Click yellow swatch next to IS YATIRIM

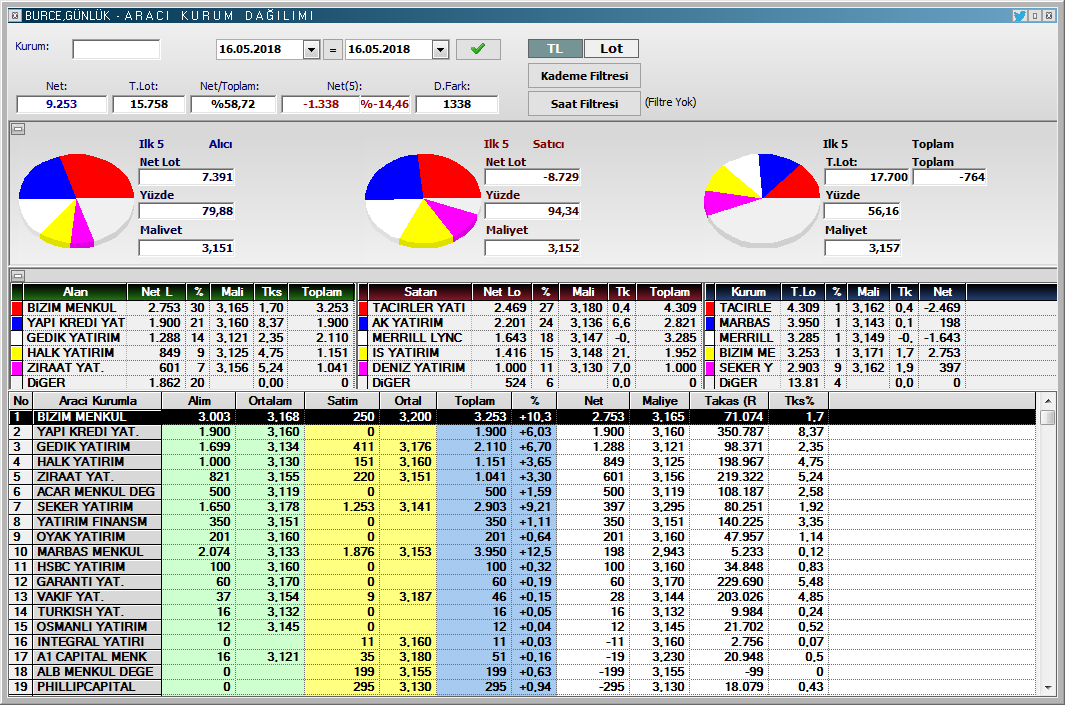pos(363,352)
